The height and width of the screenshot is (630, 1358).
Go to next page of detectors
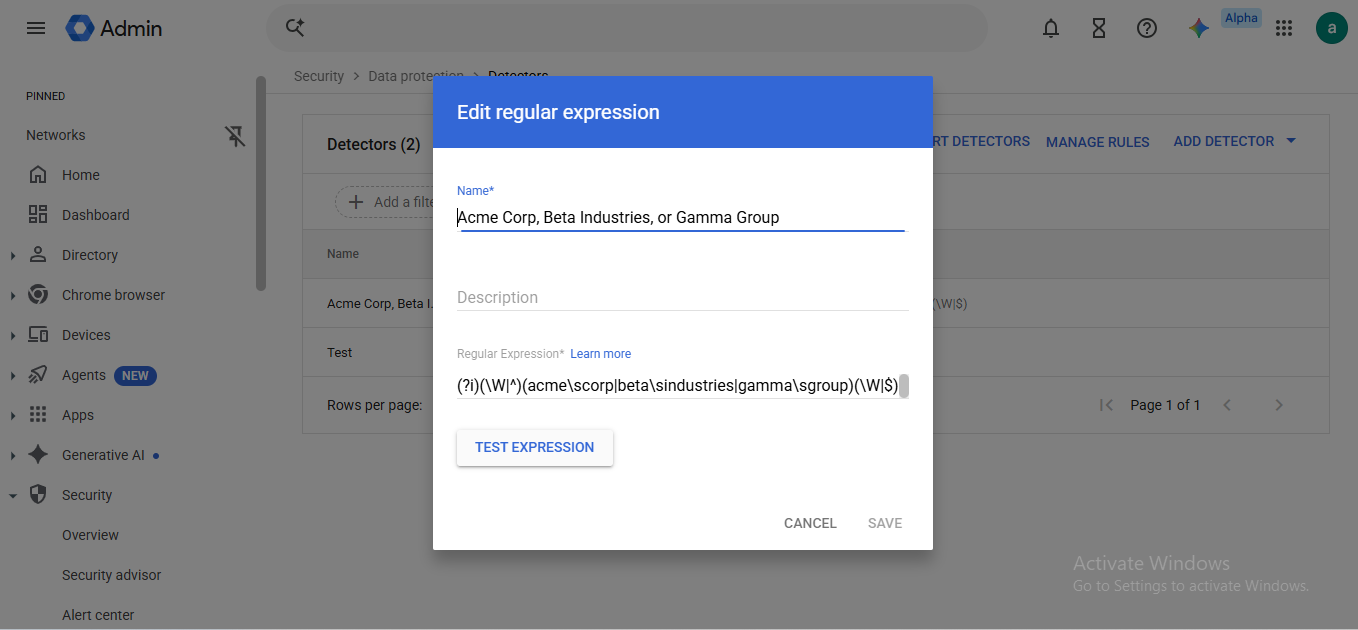(1279, 405)
